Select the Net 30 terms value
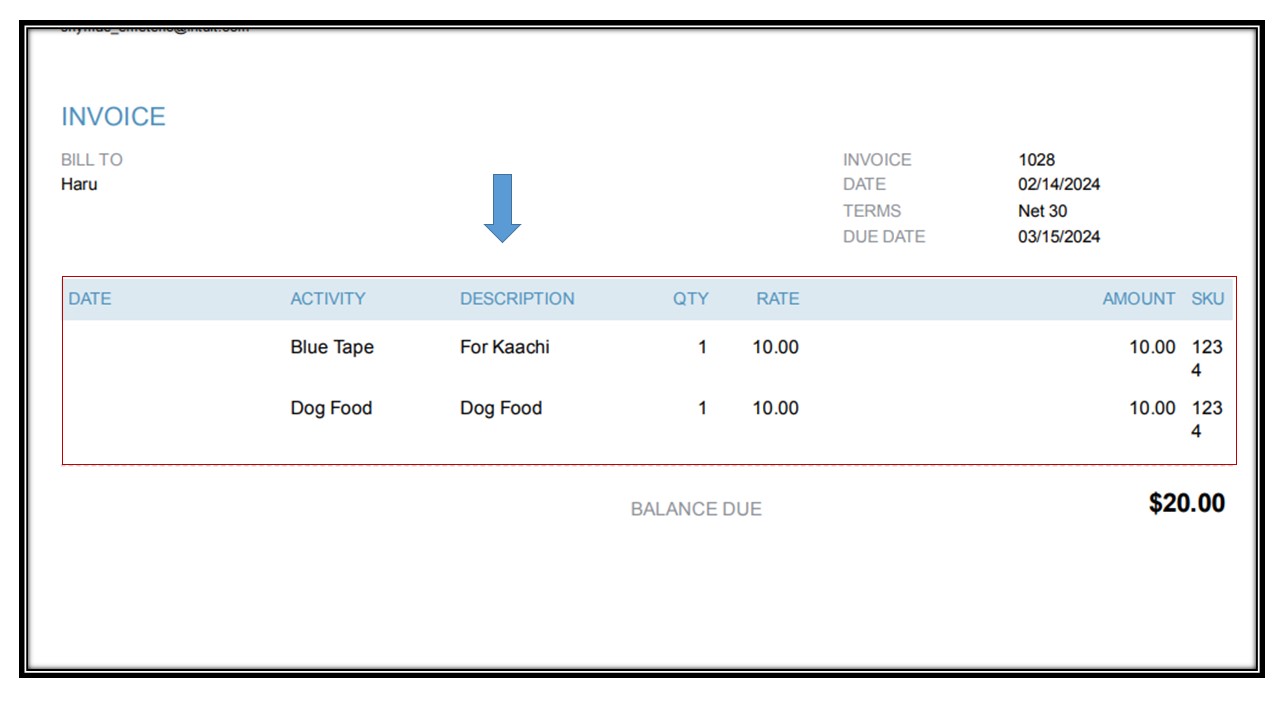The width and height of the screenshot is (1280, 720). 1041,210
